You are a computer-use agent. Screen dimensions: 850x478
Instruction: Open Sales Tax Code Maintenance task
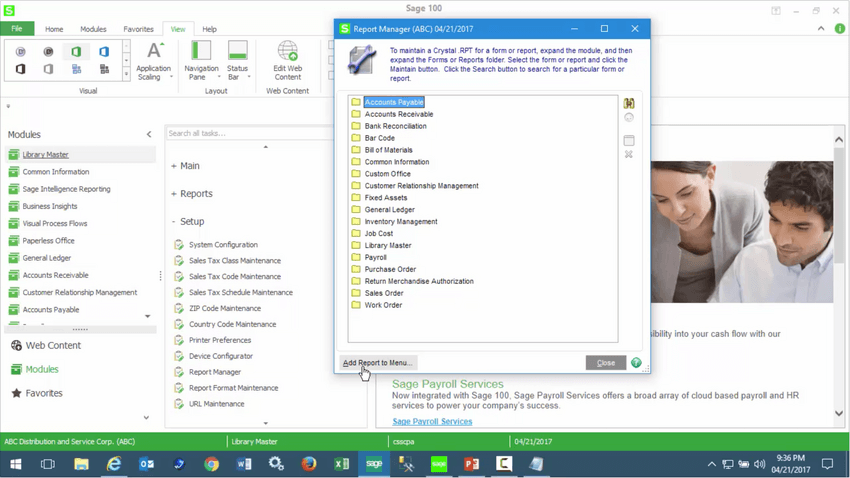(235, 276)
